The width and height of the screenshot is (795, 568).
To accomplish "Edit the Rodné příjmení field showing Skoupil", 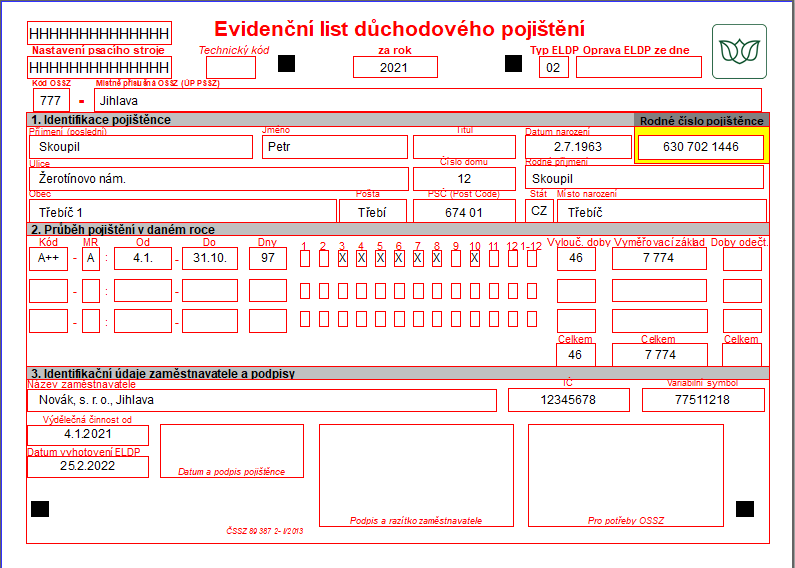I will pyautogui.click(x=644, y=178).
